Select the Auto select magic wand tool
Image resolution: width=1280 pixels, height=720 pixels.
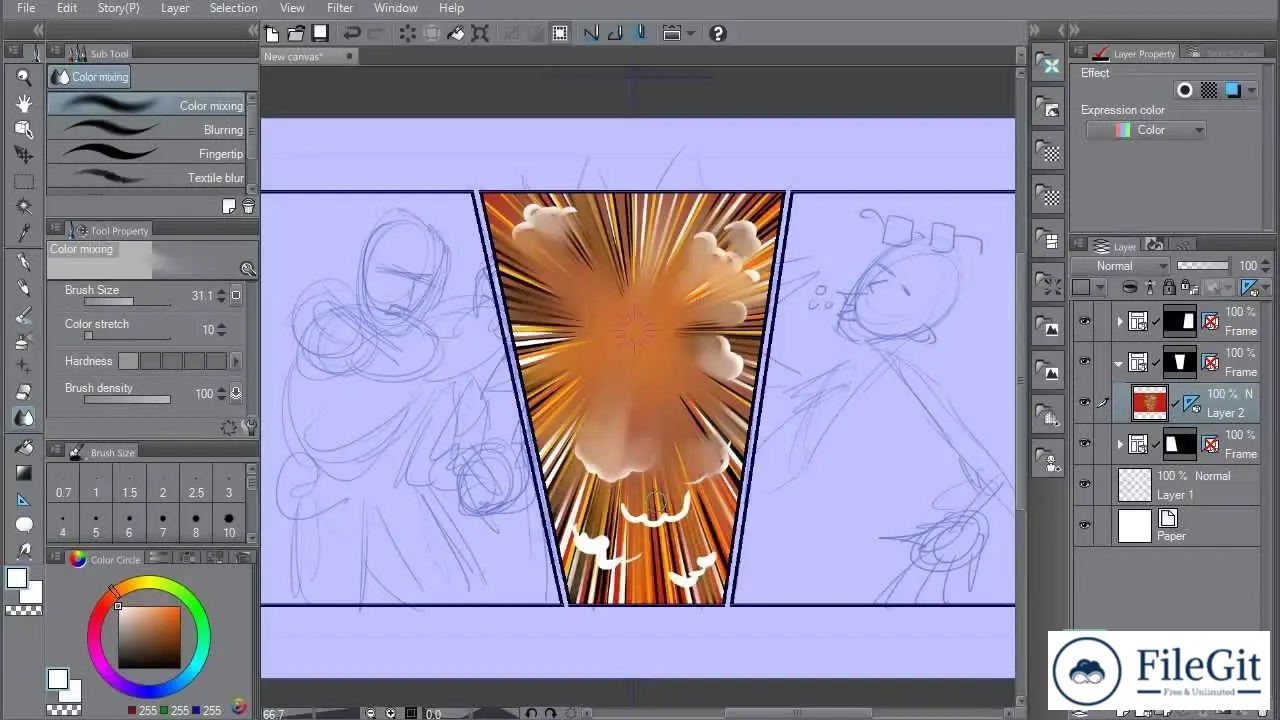point(24,207)
